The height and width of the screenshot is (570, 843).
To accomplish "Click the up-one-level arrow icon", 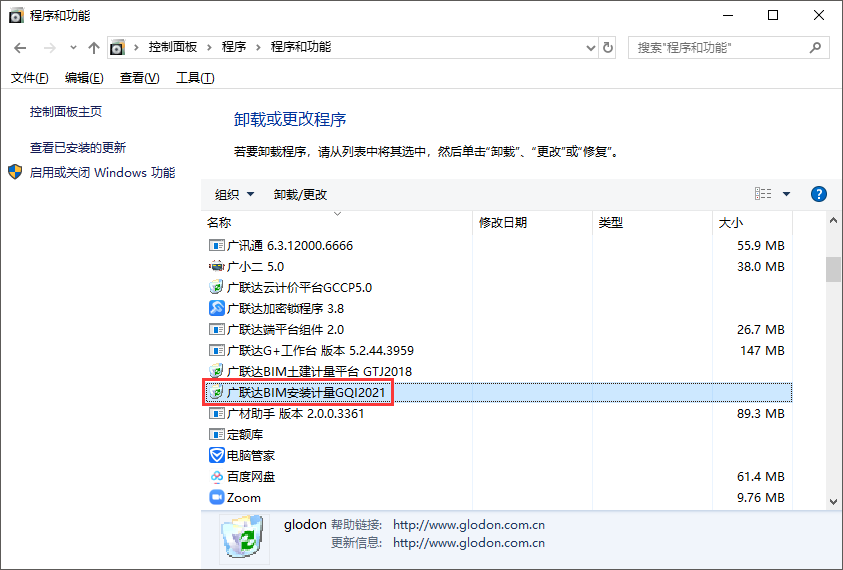I will pyautogui.click(x=94, y=47).
